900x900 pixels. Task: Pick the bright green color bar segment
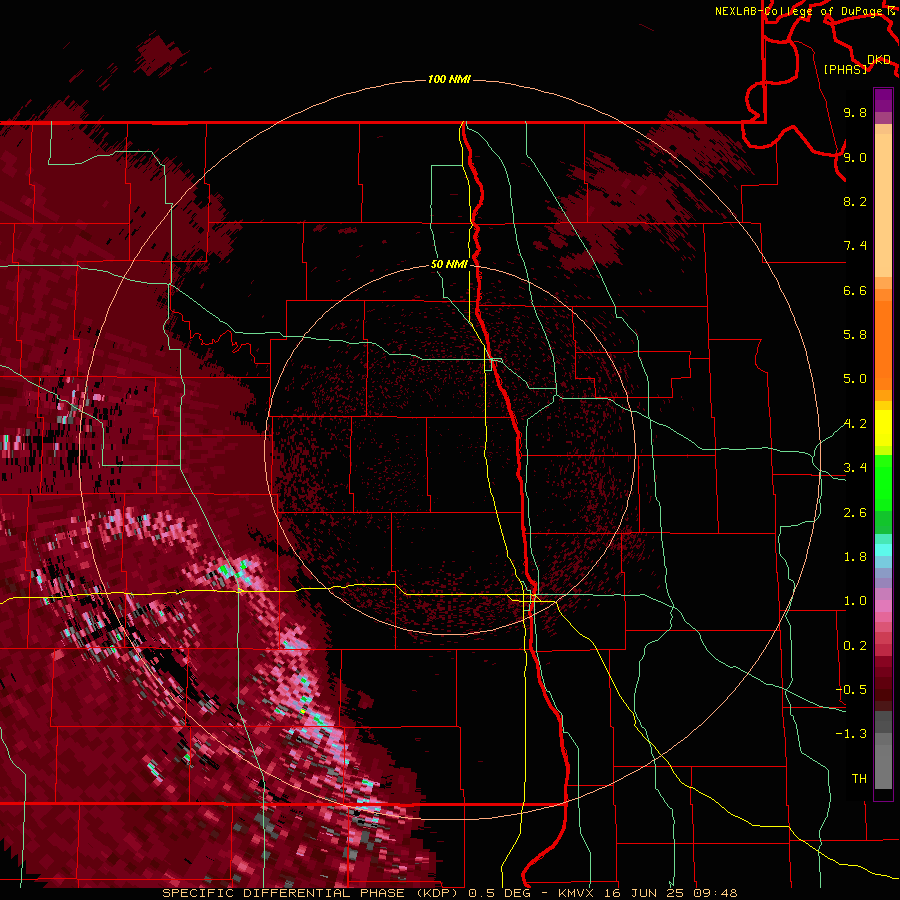click(883, 483)
